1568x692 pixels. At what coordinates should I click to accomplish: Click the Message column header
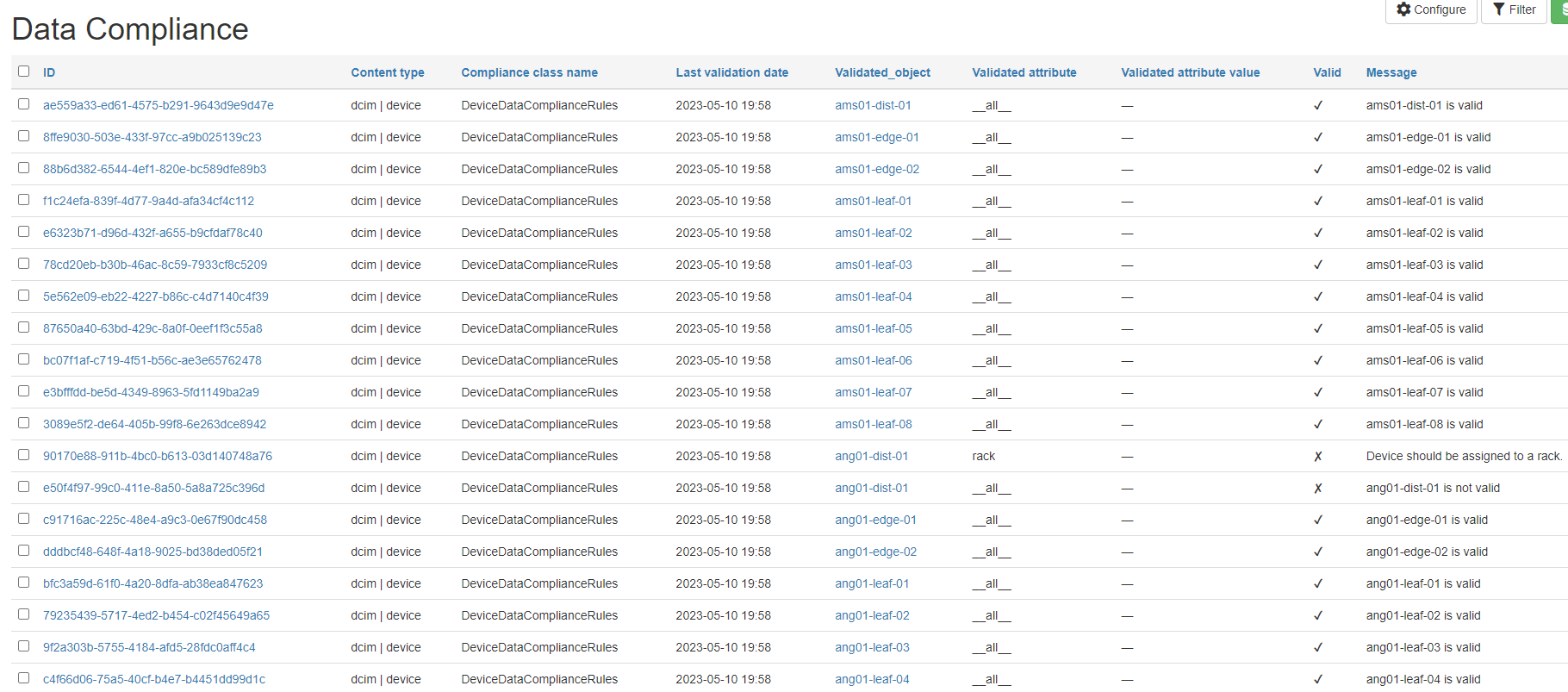(1391, 73)
